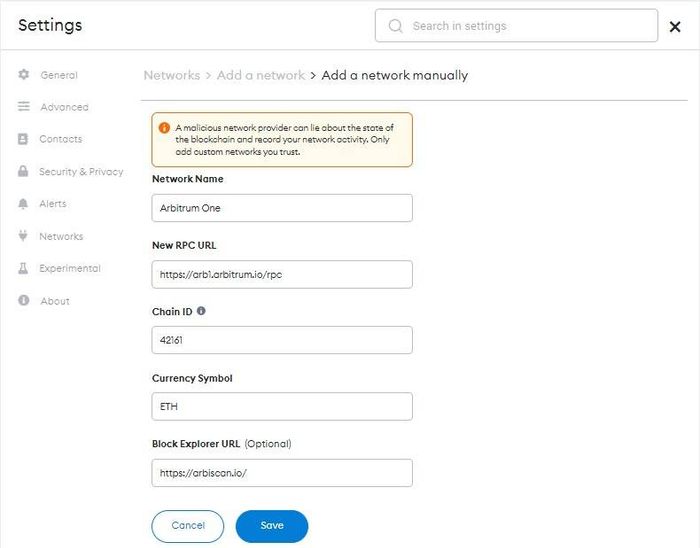
Task: Click the (Optional) label text
Action: click(268, 444)
